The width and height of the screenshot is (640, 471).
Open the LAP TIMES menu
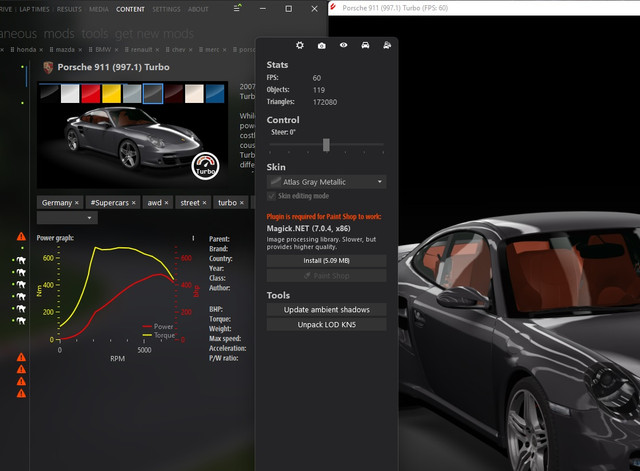(35, 9)
